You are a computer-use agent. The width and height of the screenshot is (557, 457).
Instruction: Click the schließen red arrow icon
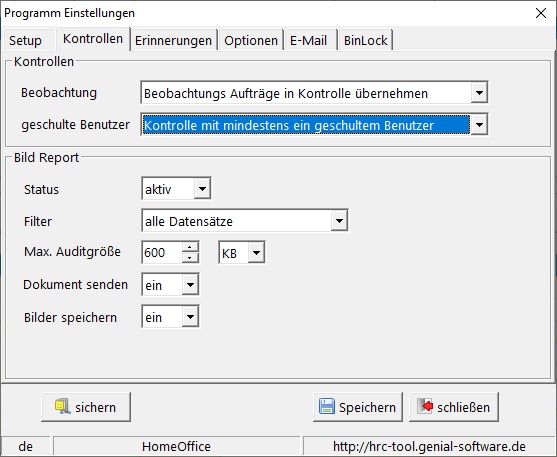click(x=425, y=406)
